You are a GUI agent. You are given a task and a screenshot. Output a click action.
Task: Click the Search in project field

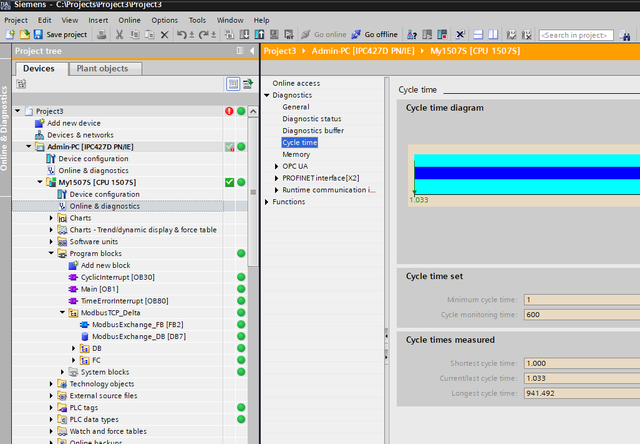tap(576, 35)
